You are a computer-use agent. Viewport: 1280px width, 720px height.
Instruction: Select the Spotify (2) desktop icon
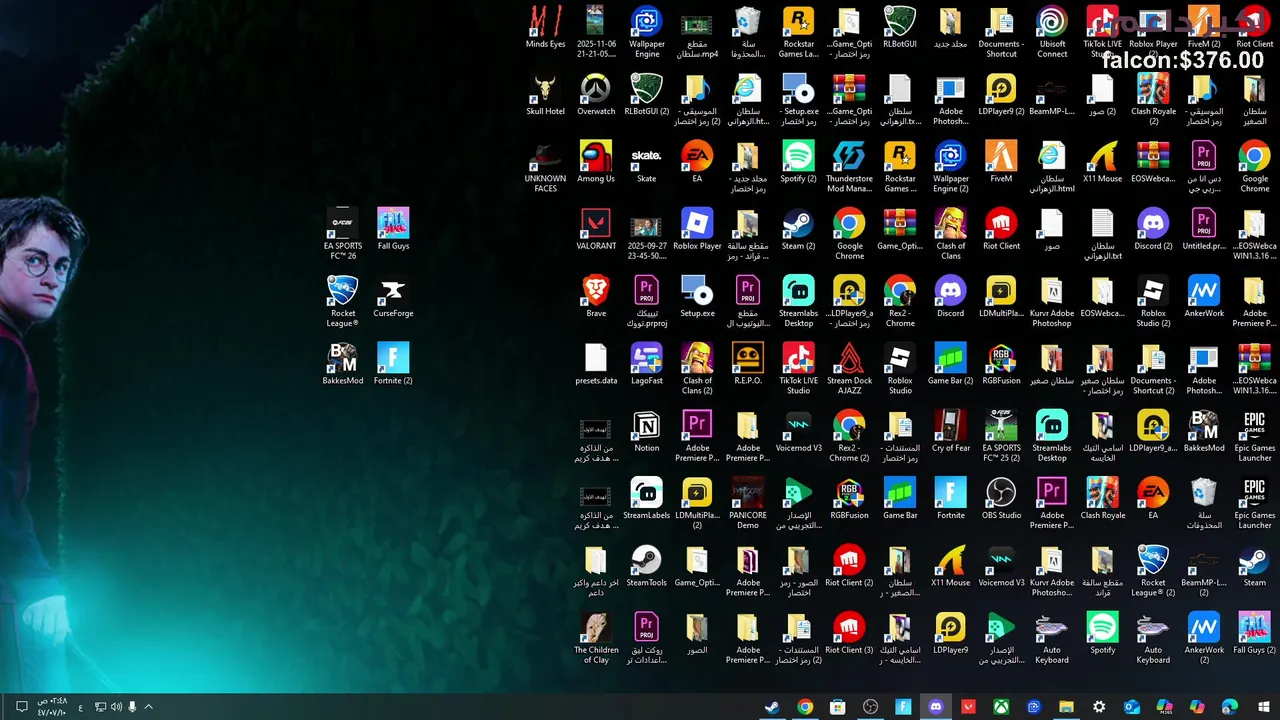pyautogui.click(x=798, y=162)
